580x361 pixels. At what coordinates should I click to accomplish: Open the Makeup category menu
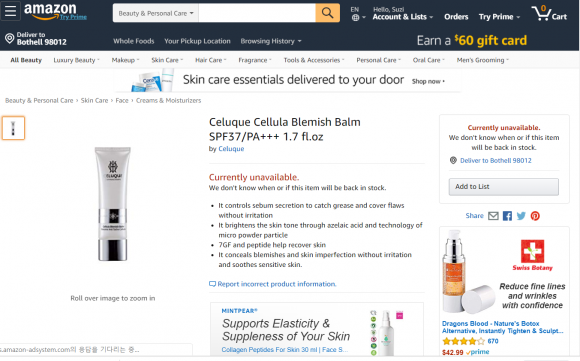point(125,60)
